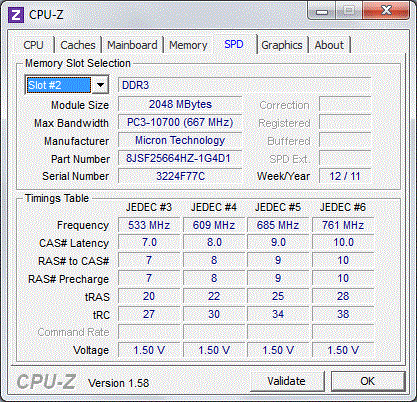Open the Caches tab
The width and height of the screenshot is (418, 403).
pos(78,45)
